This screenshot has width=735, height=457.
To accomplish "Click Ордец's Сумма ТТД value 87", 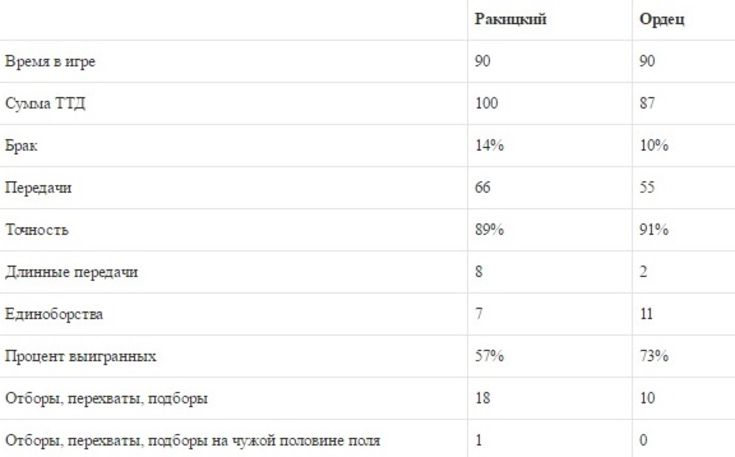I will (647, 103).
